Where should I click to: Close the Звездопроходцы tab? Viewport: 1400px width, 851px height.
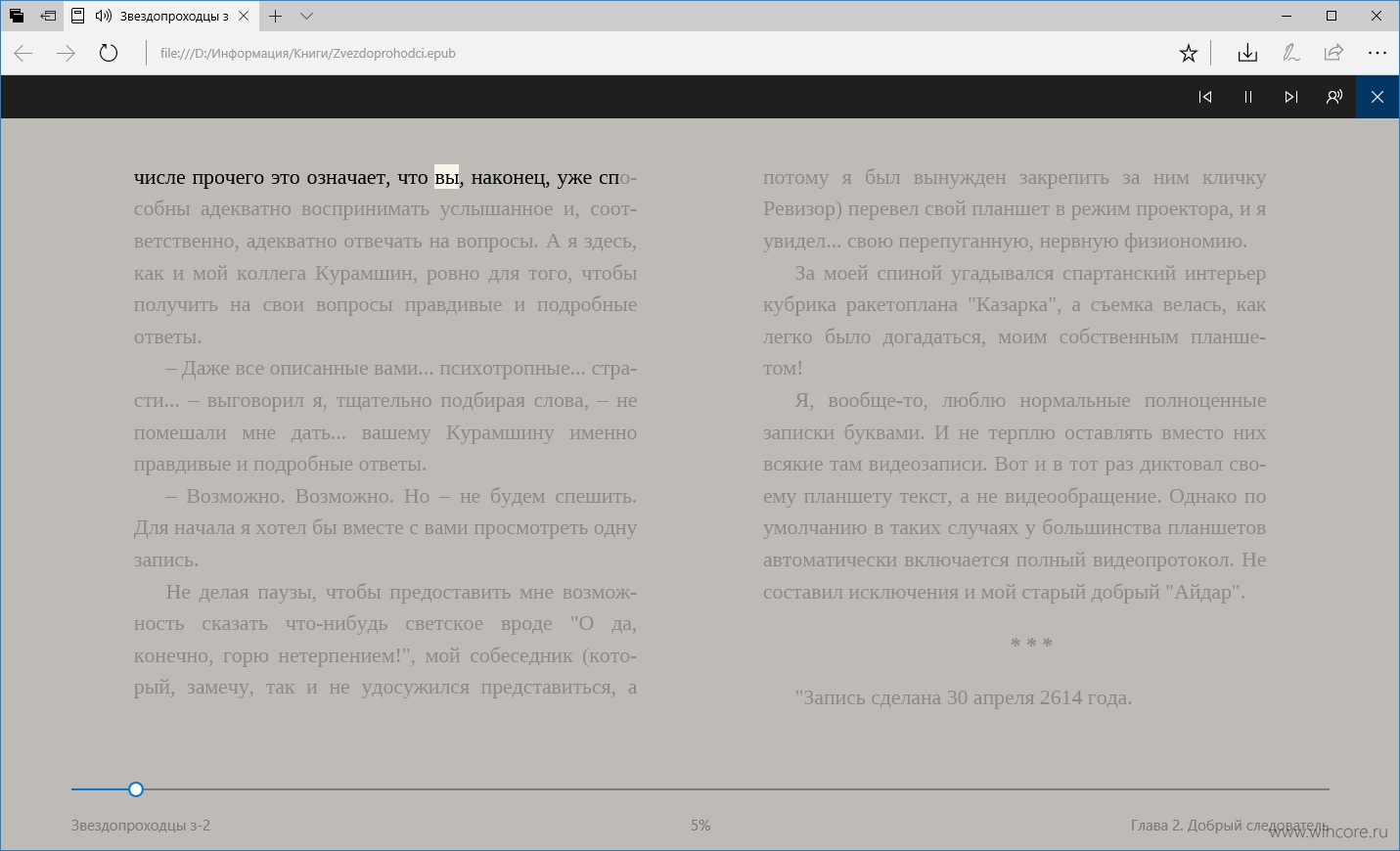tap(244, 16)
